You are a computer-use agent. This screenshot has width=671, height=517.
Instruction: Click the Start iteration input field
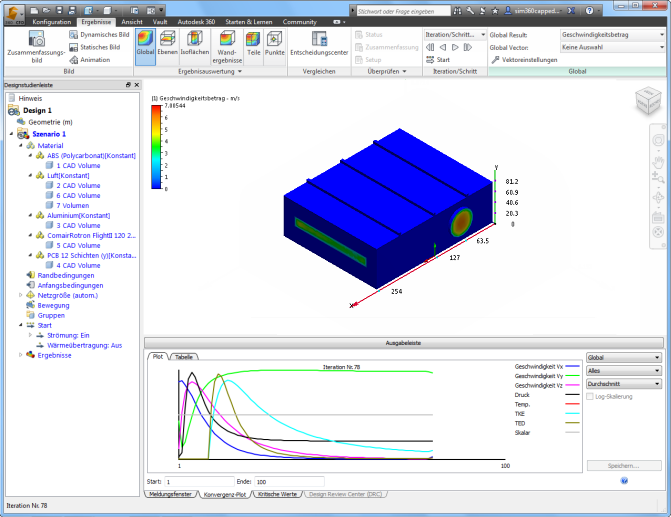point(199,481)
